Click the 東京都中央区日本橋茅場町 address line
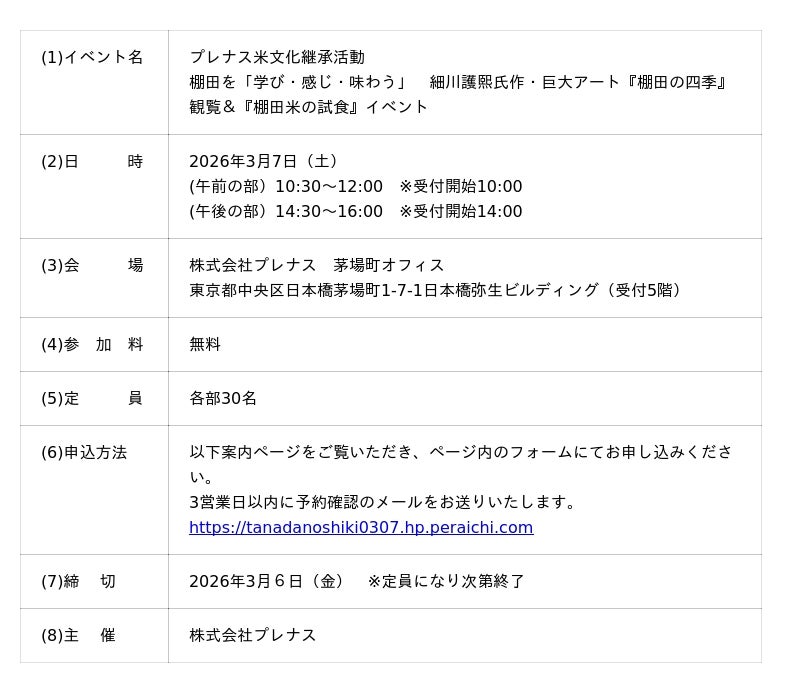Viewport: 800px width, 693px height. click(438, 291)
